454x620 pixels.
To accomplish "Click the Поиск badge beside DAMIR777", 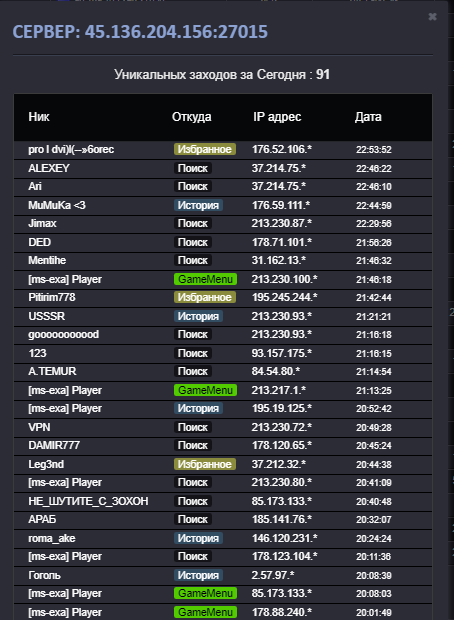I will point(193,446).
